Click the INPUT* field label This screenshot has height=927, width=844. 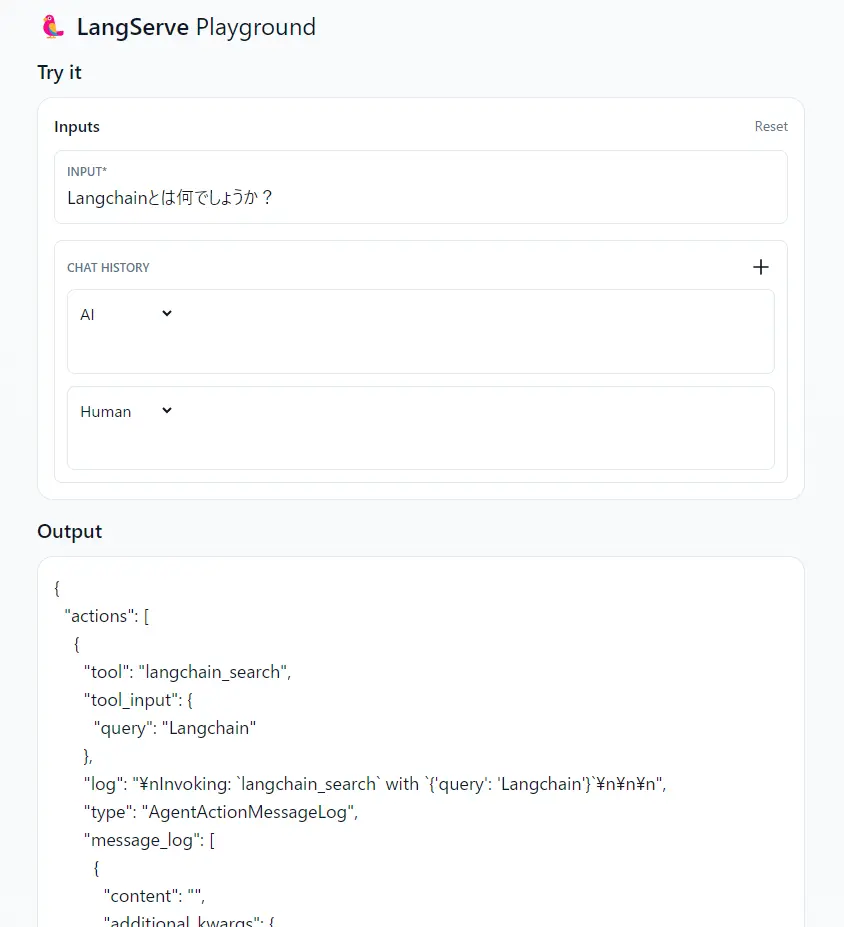(x=87, y=172)
